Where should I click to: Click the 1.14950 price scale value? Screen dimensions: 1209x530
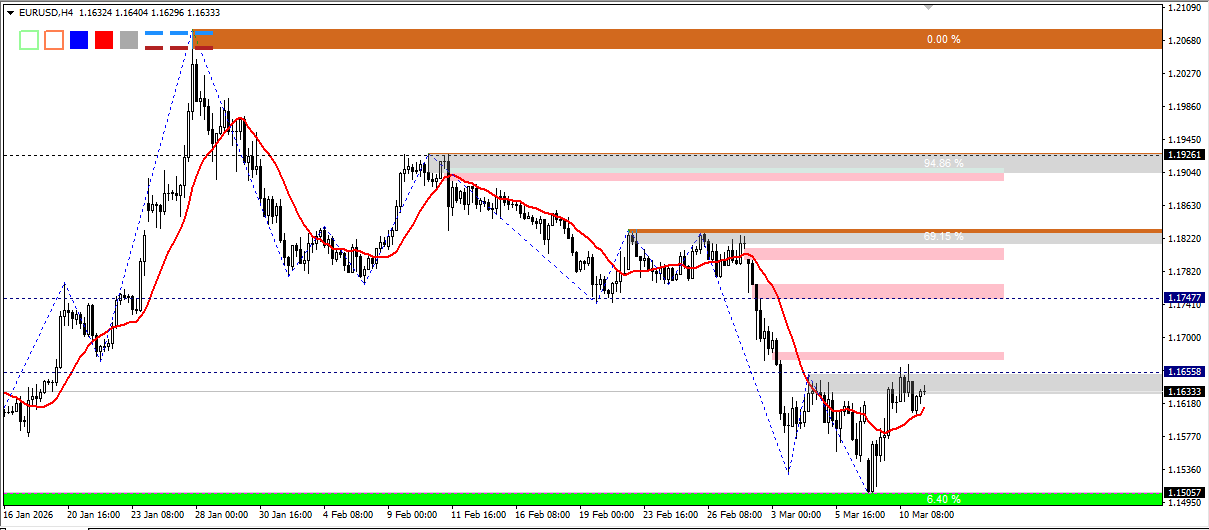click(1185, 503)
